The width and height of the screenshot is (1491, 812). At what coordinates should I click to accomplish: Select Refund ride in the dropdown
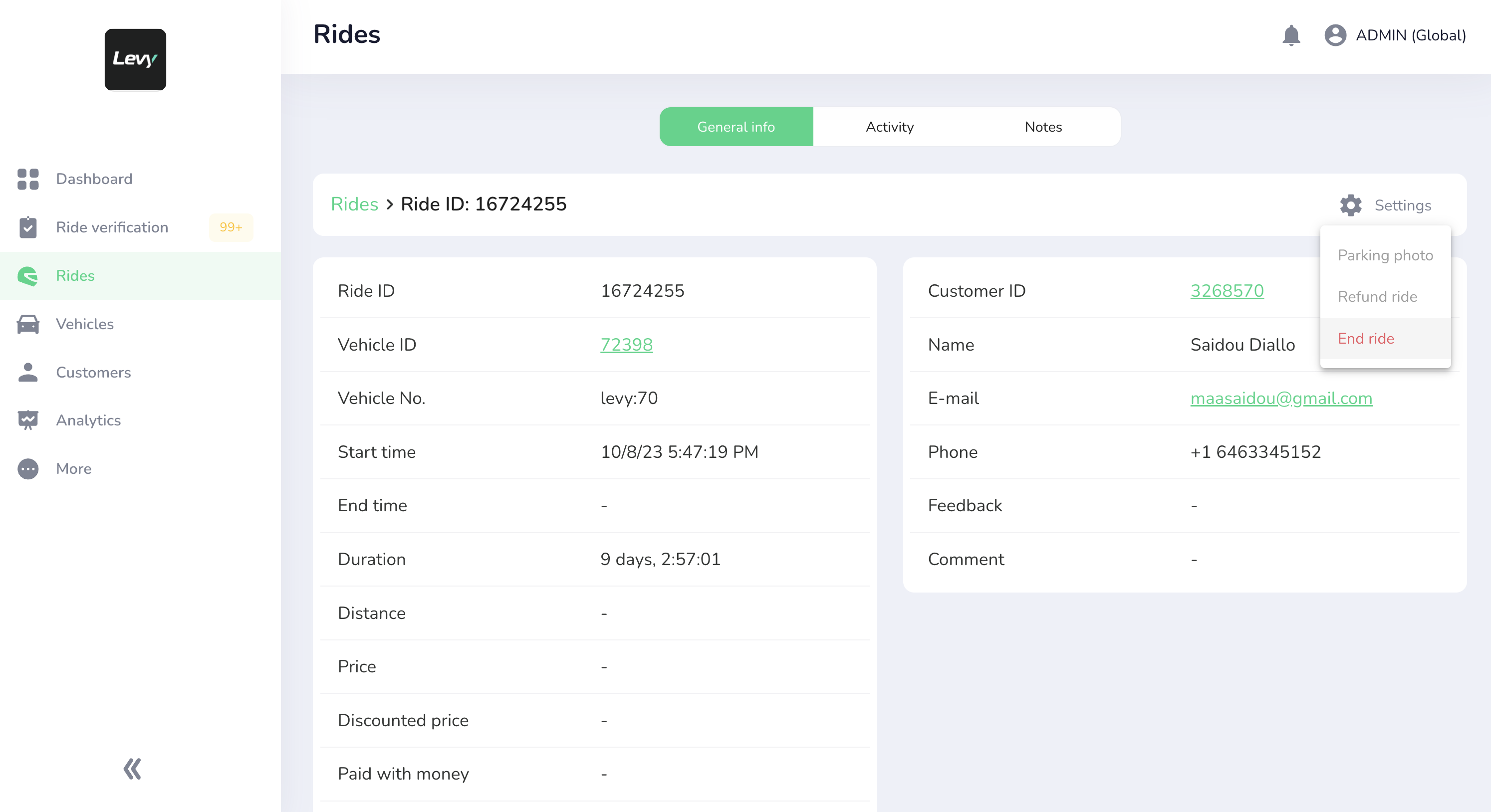(1377, 297)
